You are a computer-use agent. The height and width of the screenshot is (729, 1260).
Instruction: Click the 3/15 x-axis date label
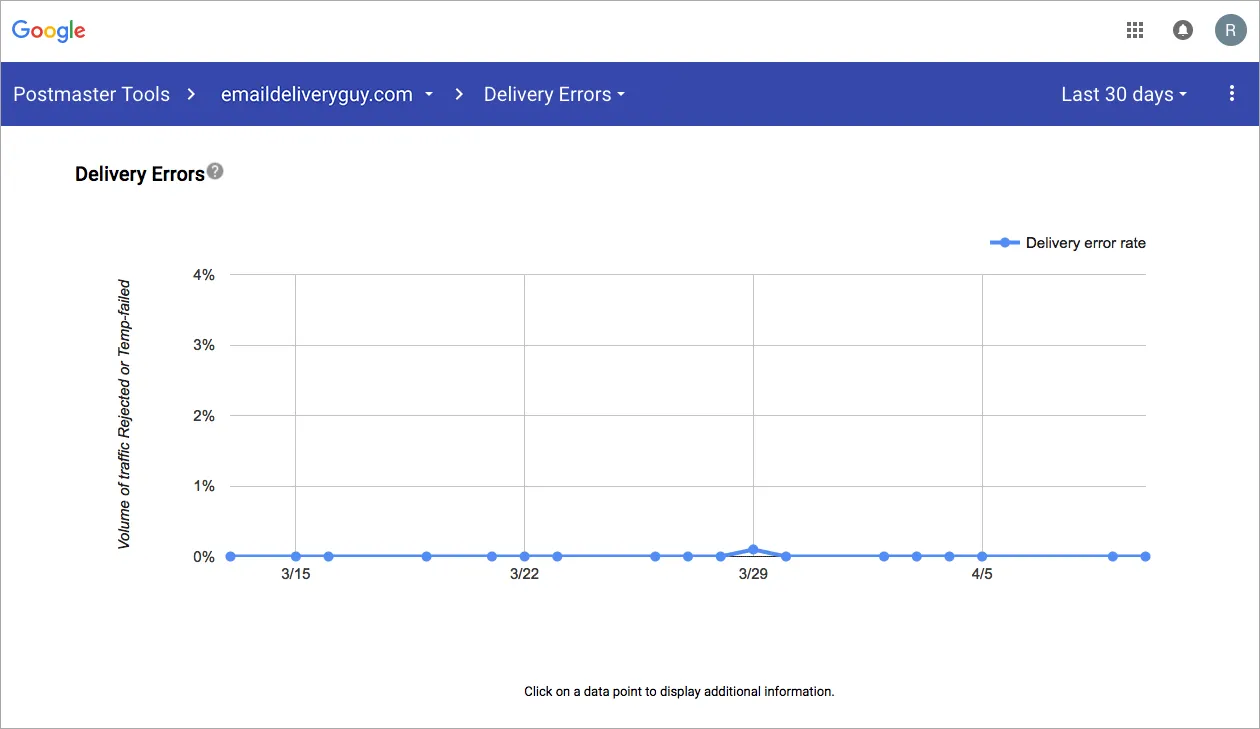pyautogui.click(x=295, y=574)
